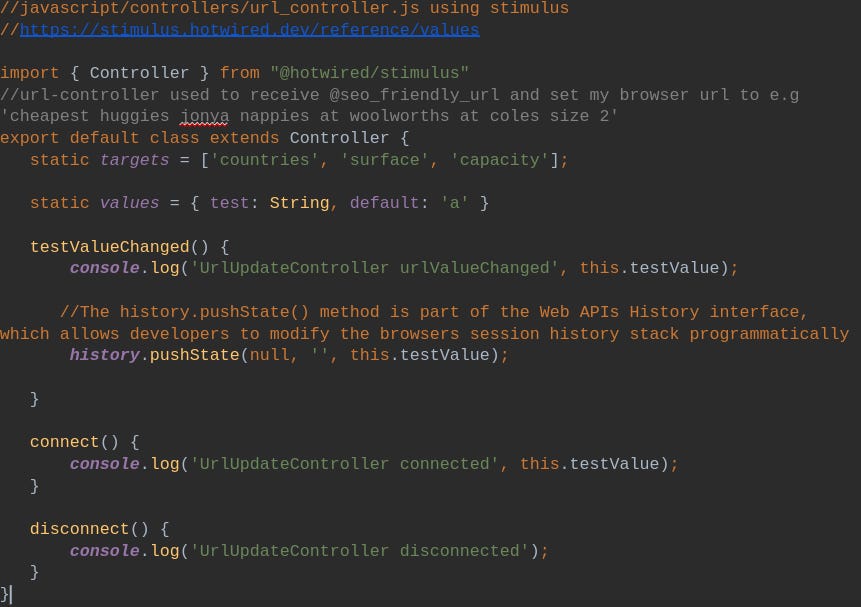Click 'UrlUpdateController disconnected' log string
Viewport: 861px width, 607px height.
(359, 551)
